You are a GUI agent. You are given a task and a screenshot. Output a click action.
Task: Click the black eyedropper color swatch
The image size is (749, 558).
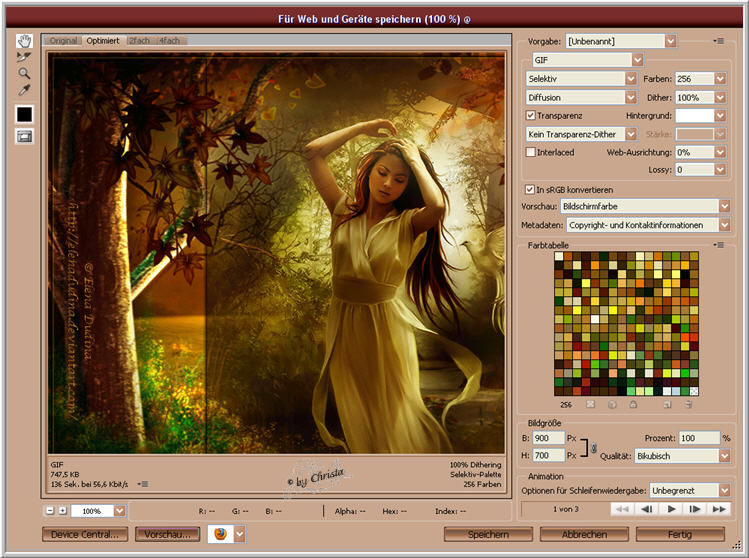[24, 114]
